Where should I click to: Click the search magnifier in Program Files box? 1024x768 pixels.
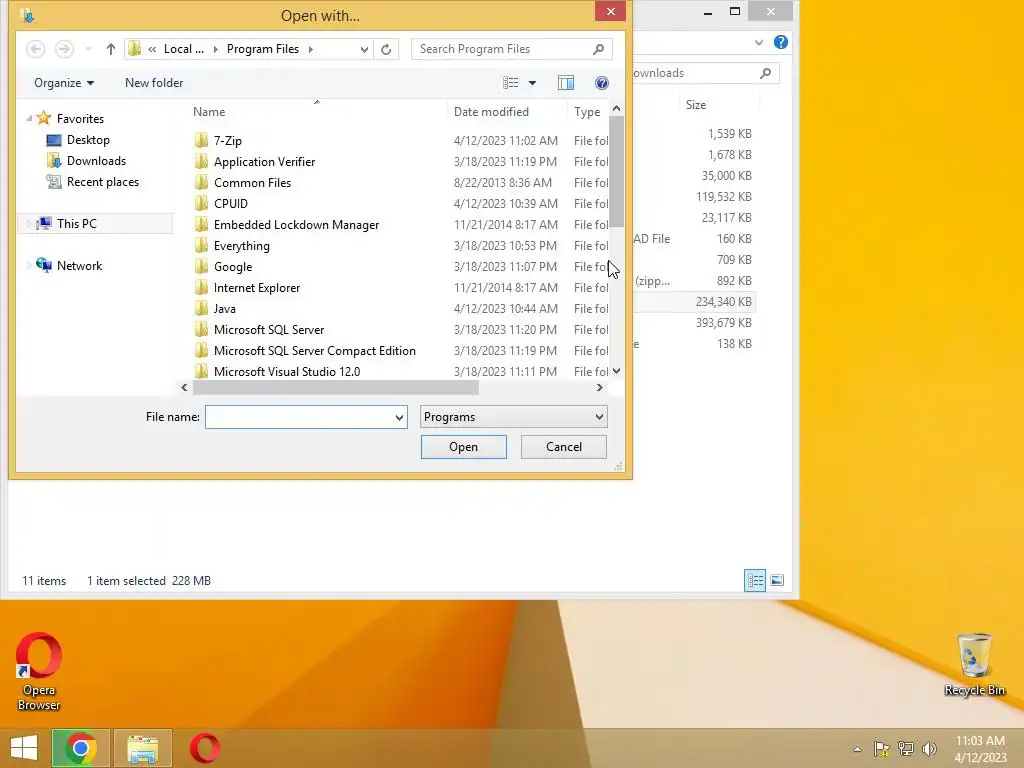[x=598, y=49]
